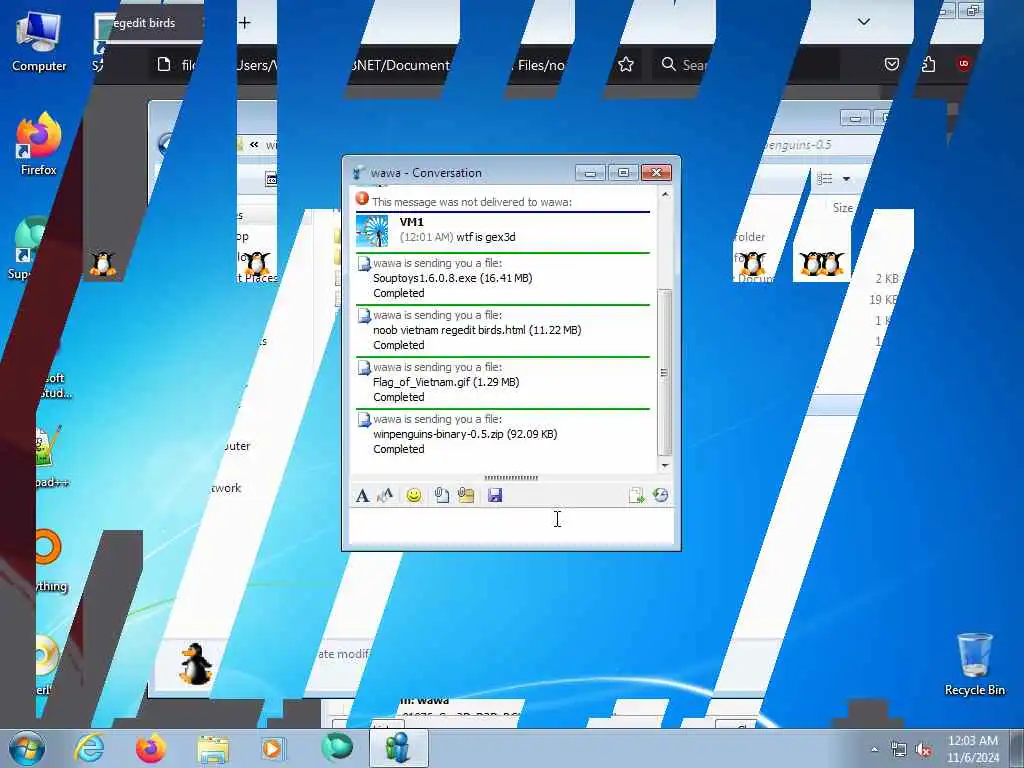This screenshot has width=1024, height=768.
Task: Click the 'wtf is gex3d' message text
Action: click(x=486, y=237)
